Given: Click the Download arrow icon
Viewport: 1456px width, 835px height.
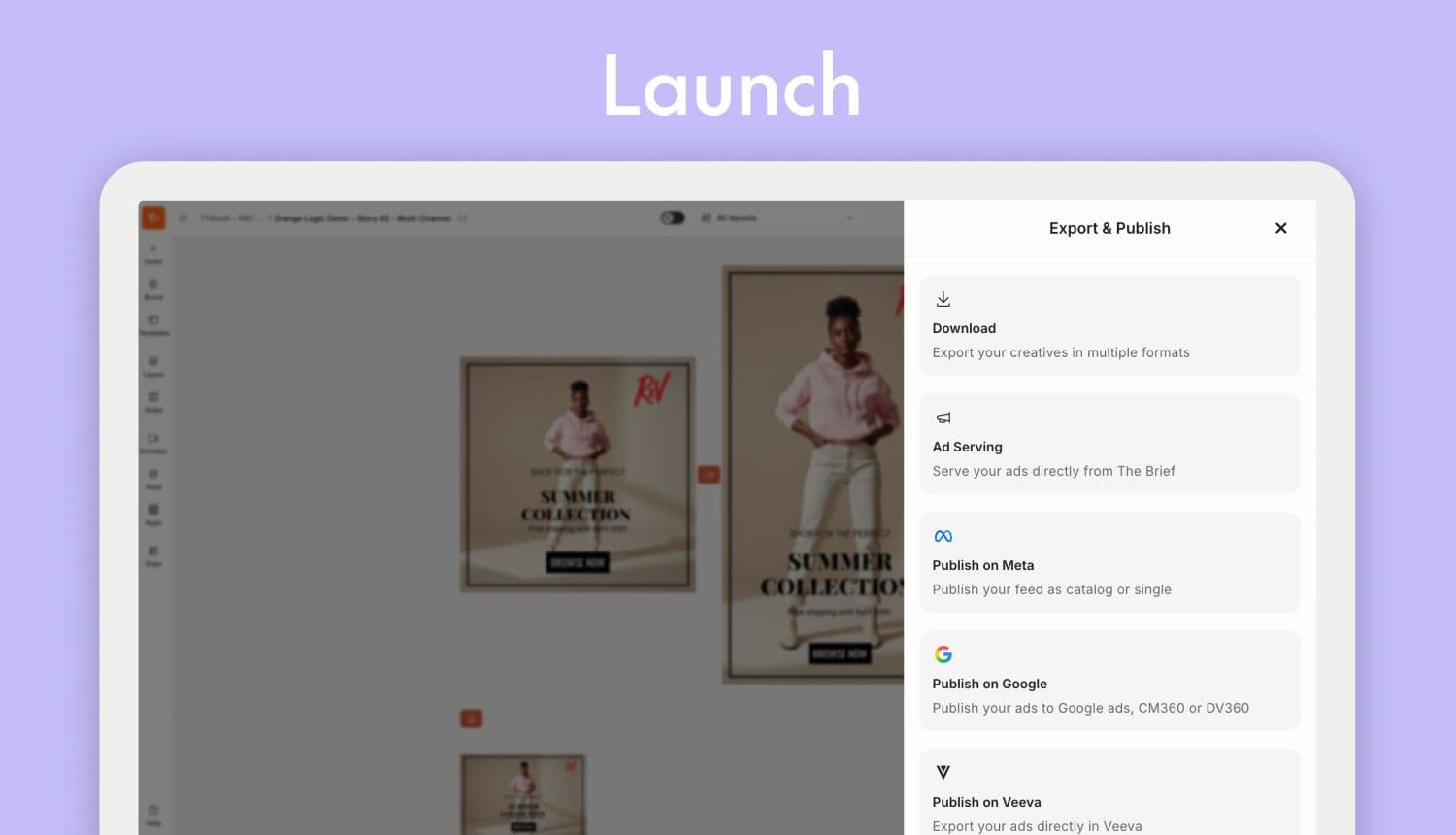Looking at the screenshot, I should 943,299.
